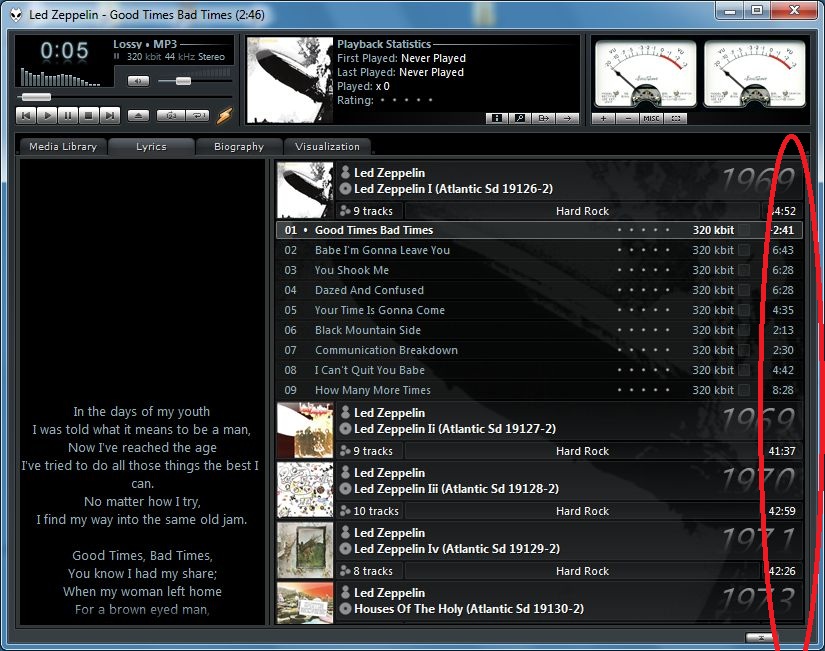Viewport: 825px width, 651px height.
Task: Select track Babe I'm Gonna Leave You
Action: pos(539,250)
